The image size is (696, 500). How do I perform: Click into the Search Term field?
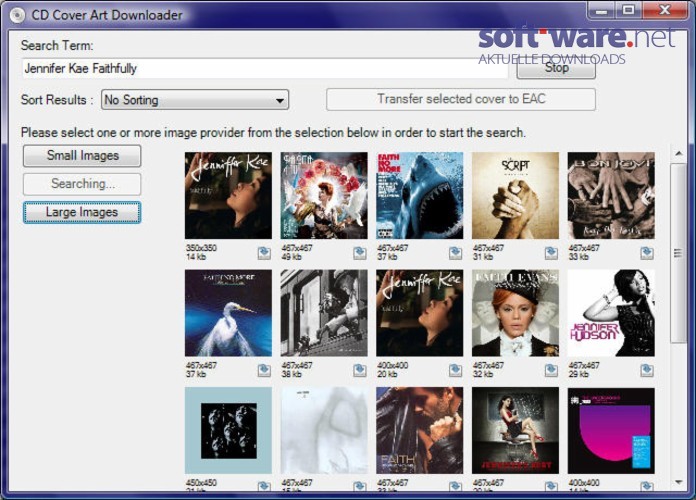pyautogui.click(x=265, y=68)
